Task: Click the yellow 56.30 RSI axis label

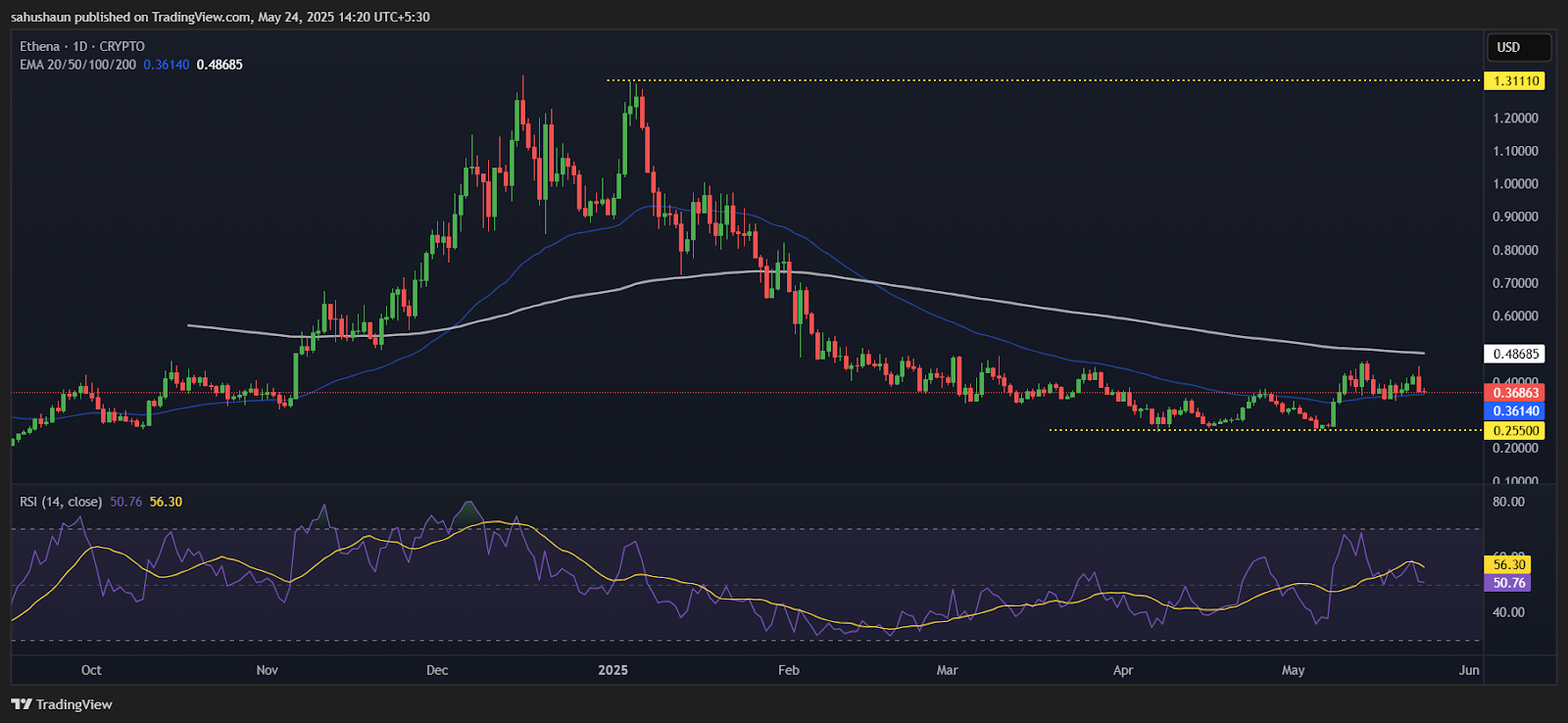Action: [x=1509, y=564]
